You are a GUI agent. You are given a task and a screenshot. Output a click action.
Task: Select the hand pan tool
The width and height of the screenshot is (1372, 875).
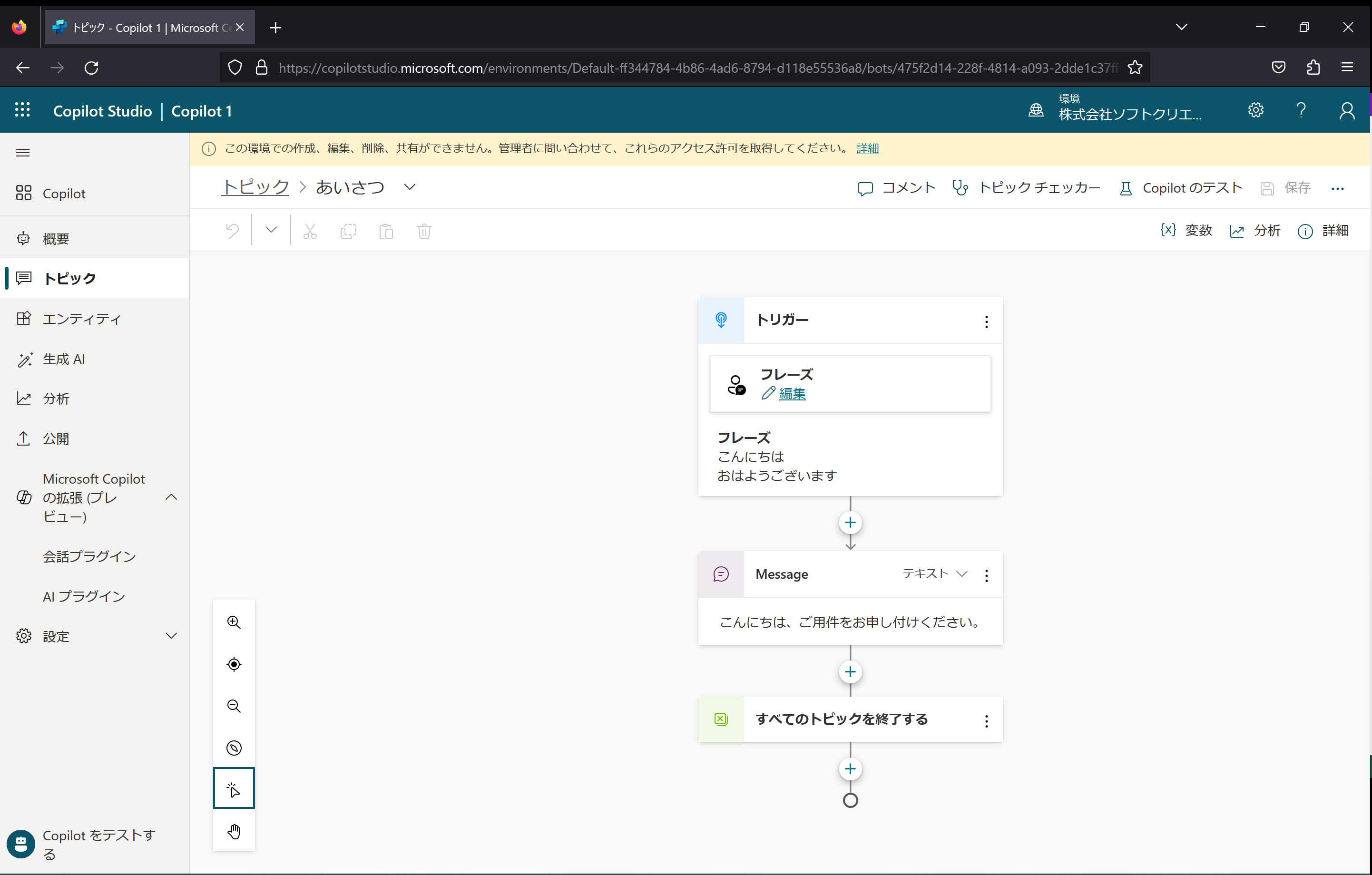click(234, 831)
